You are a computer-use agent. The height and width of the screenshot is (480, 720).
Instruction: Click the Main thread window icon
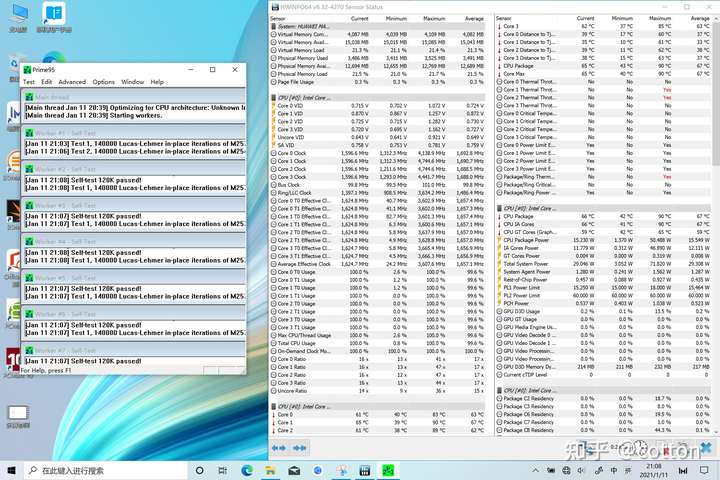coord(29,97)
